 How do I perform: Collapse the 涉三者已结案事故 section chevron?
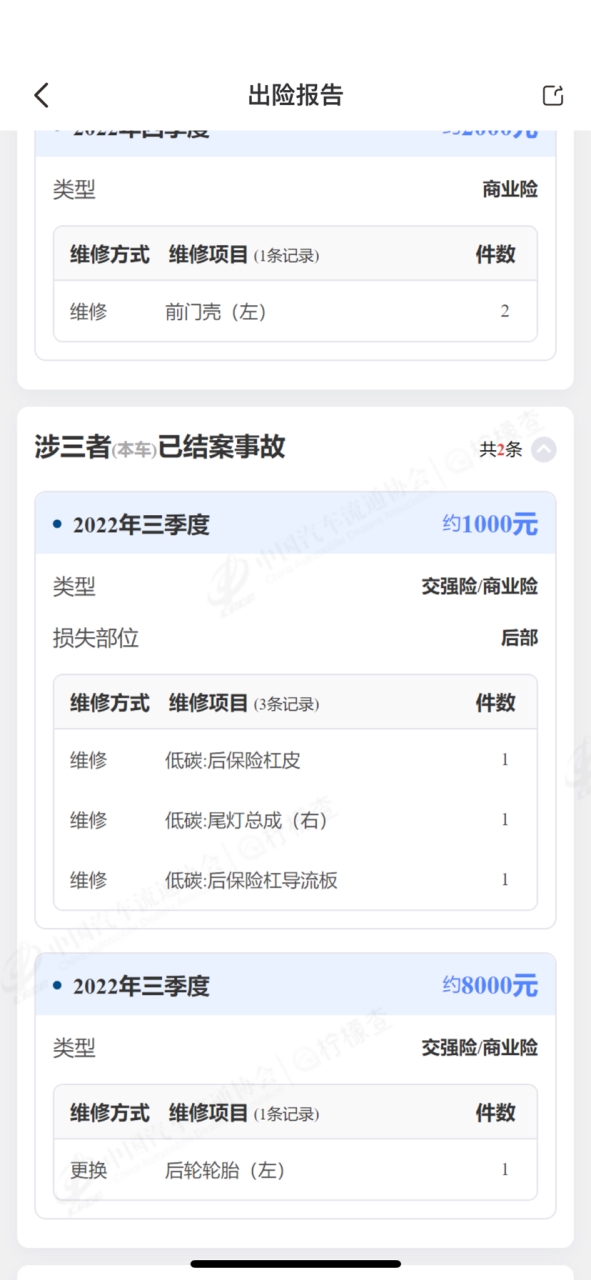[x=543, y=449]
